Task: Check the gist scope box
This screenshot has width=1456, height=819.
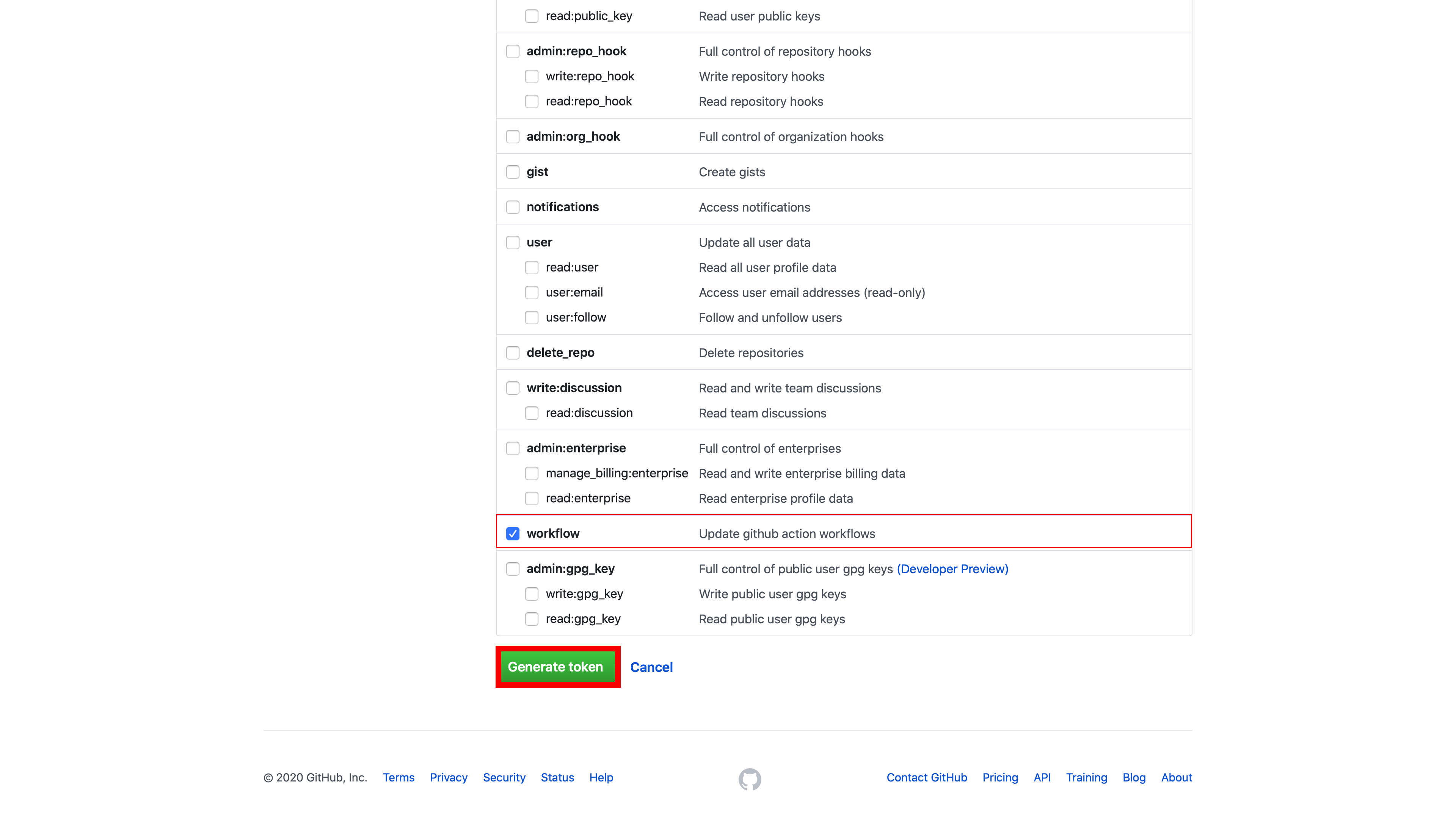Action: 513,172
